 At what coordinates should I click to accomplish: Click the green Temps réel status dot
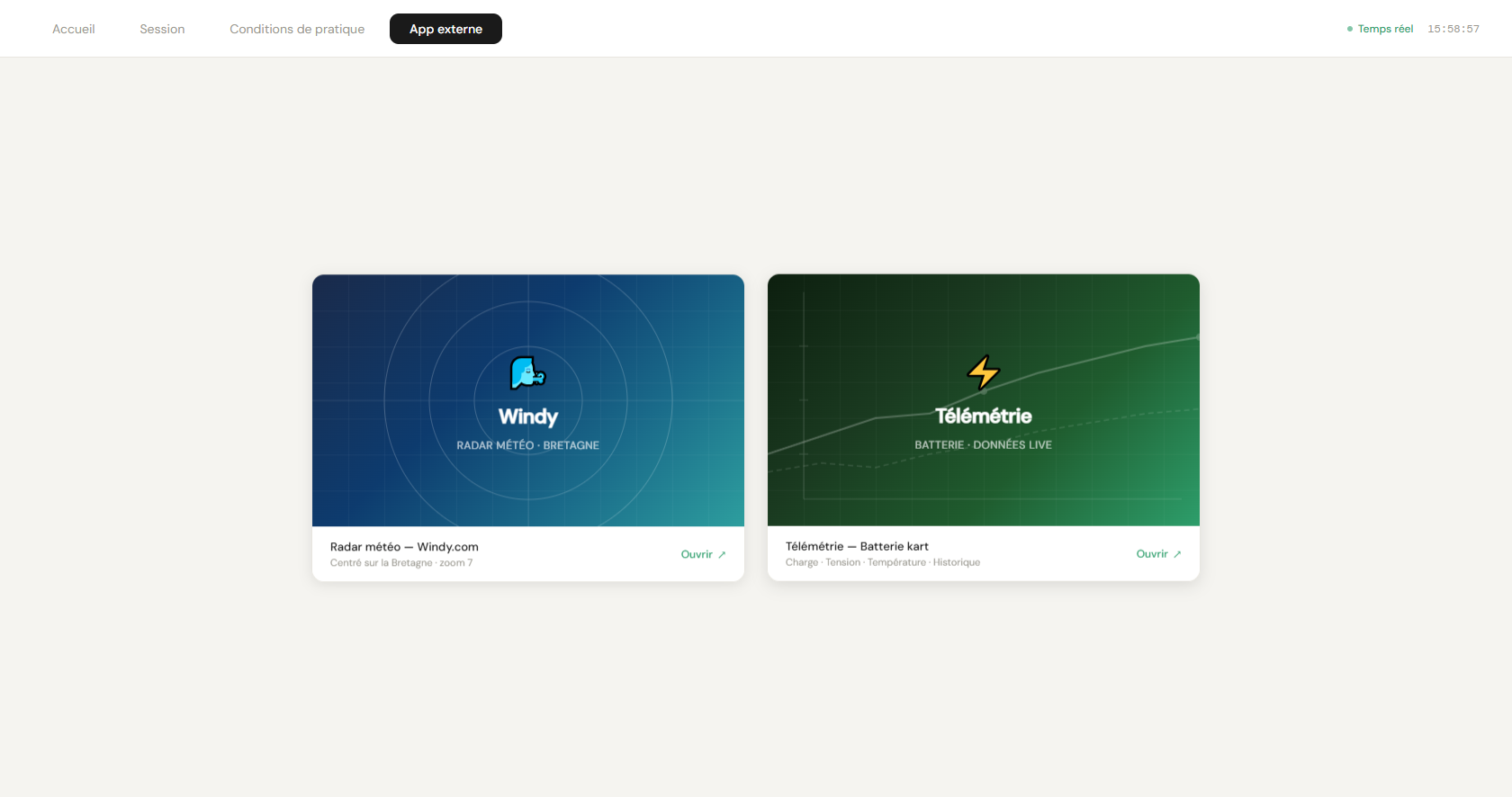[x=1349, y=29]
